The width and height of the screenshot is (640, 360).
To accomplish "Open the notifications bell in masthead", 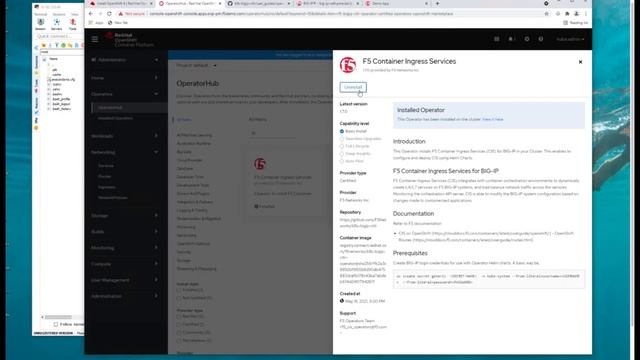I will pos(511,39).
